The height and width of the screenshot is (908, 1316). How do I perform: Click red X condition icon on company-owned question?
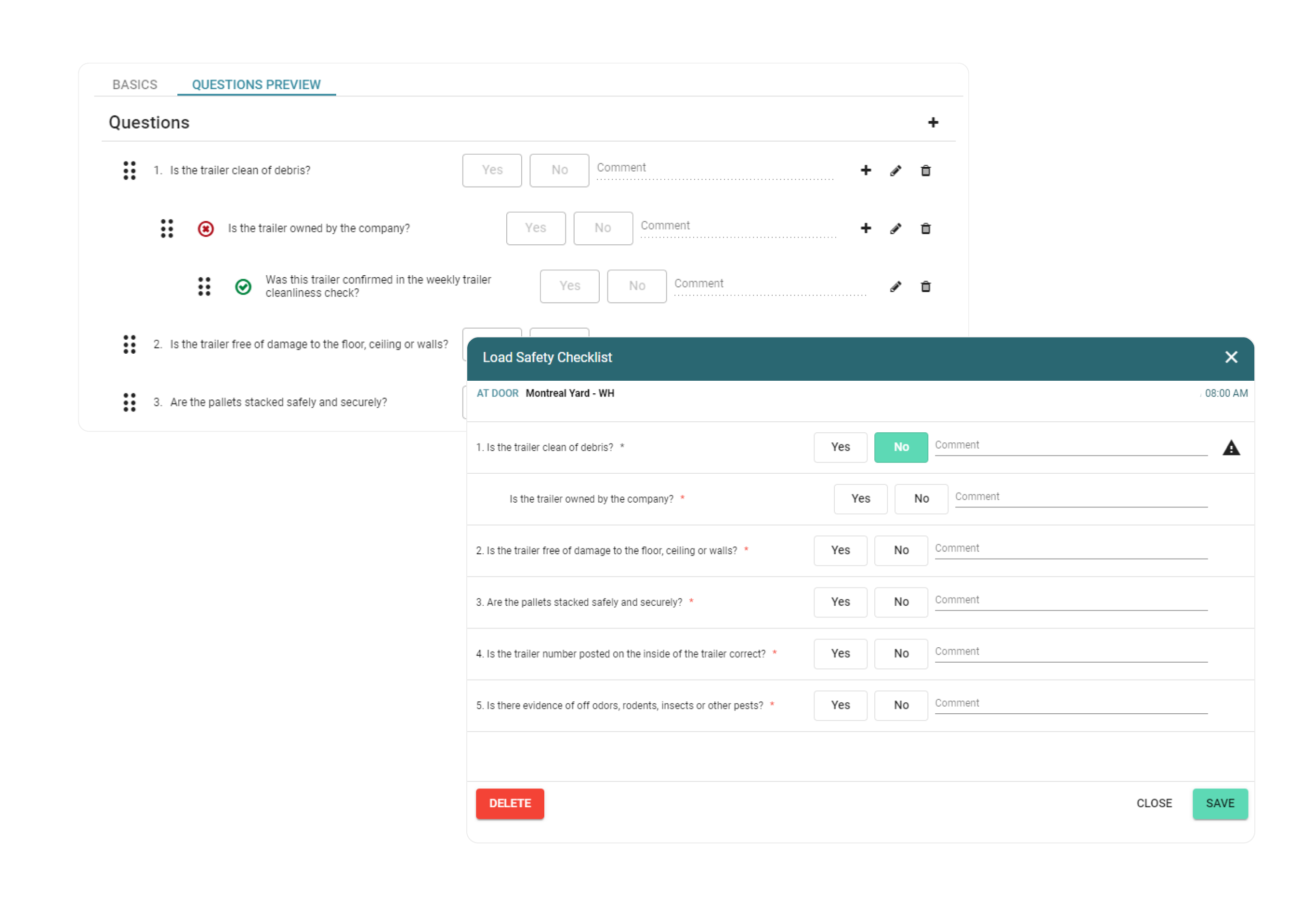tap(206, 229)
